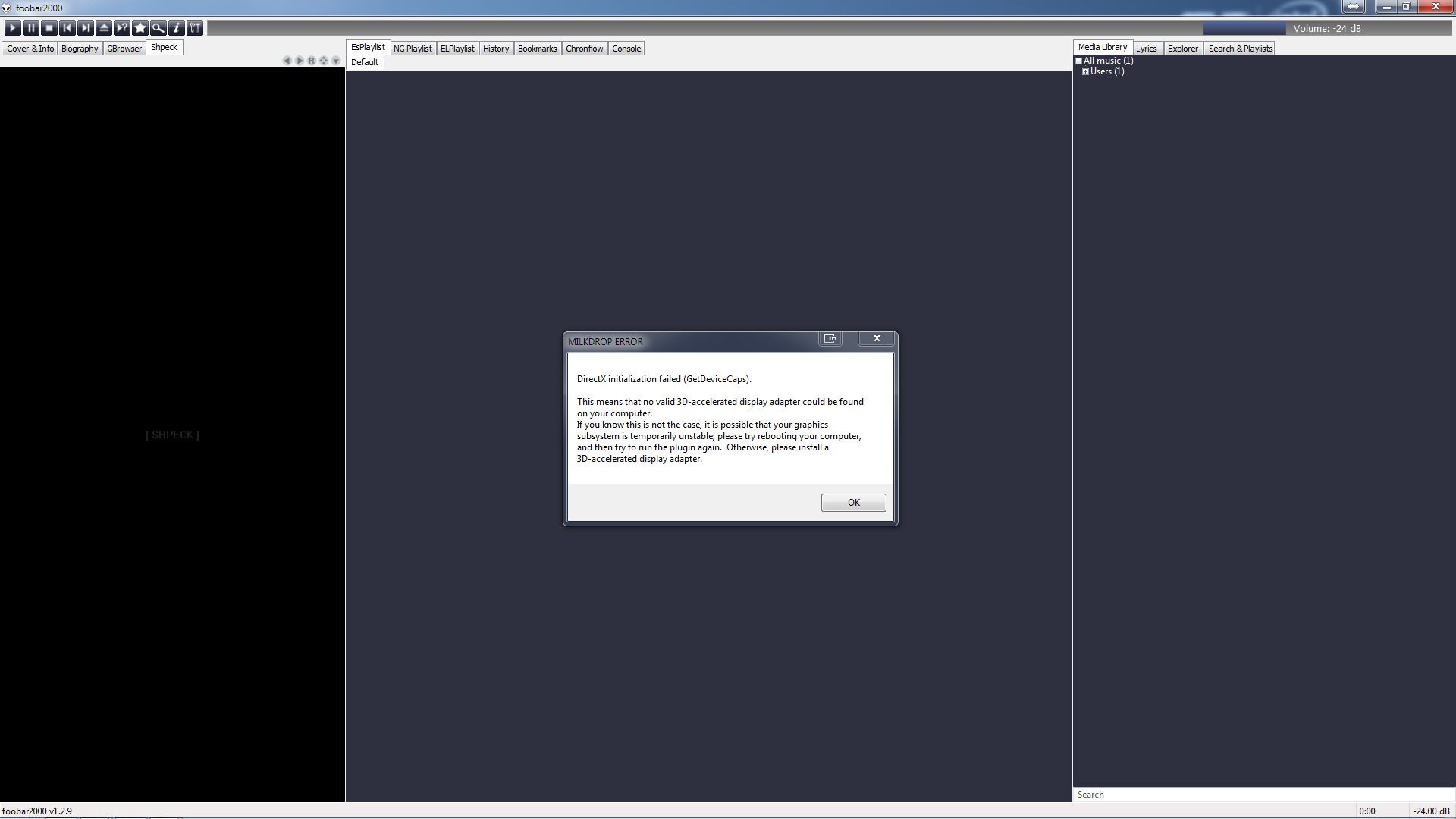Screen dimensions: 1456x819
Task: Open the Shpeck panel dropdown arrow
Action: click(336, 61)
